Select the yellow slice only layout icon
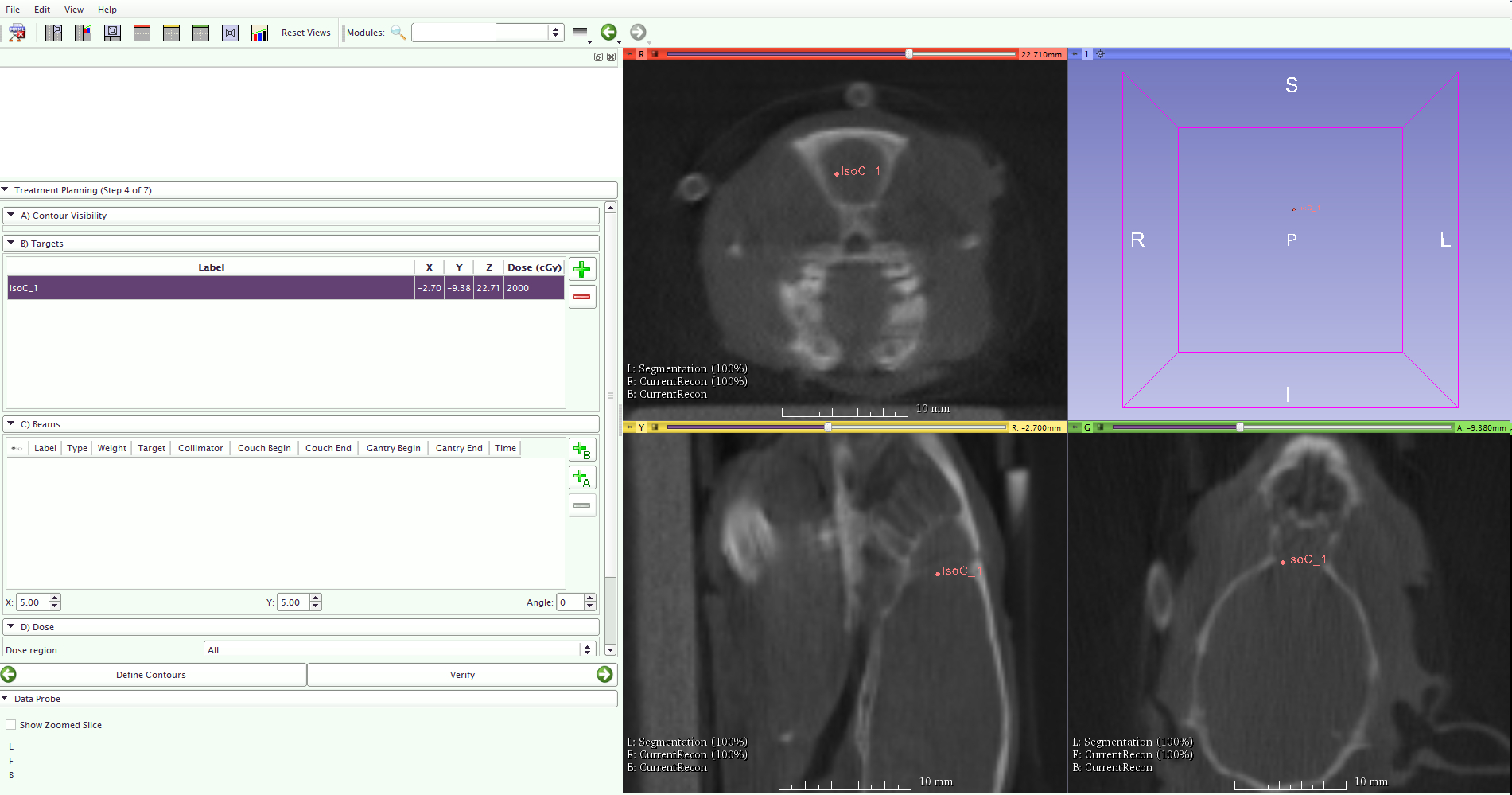 [172, 33]
